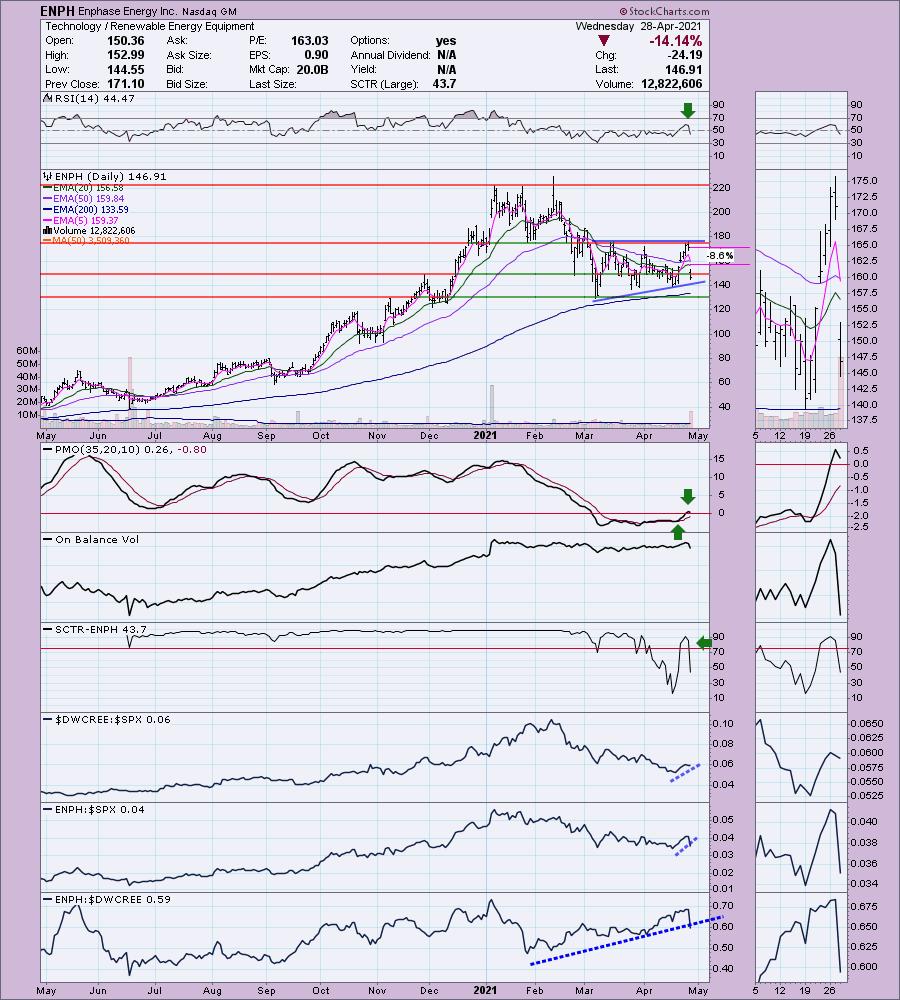Viewport: 900px width, 1000px height.
Task: Click the ENPH ticker symbol in the header
Action: [x=57, y=11]
